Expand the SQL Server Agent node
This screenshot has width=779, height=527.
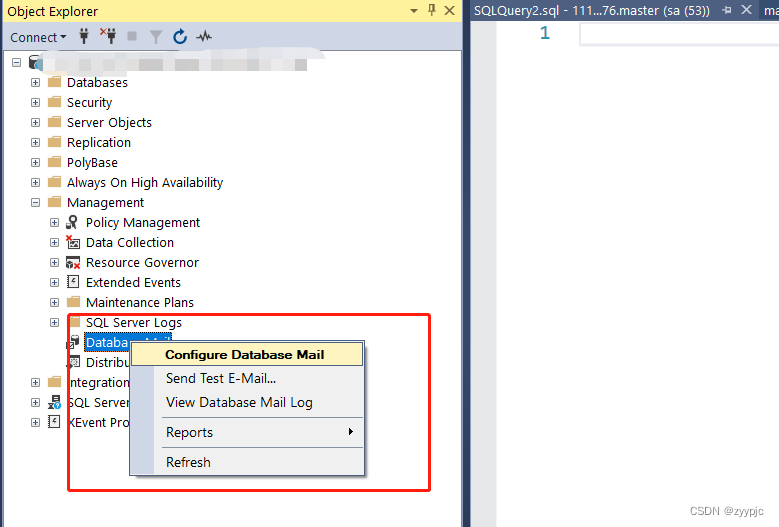35,402
